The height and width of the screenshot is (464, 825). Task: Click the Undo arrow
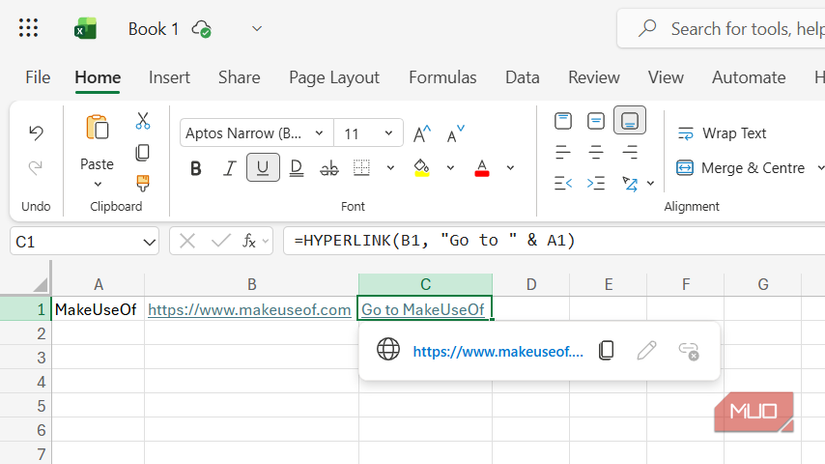[x=36, y=133]
